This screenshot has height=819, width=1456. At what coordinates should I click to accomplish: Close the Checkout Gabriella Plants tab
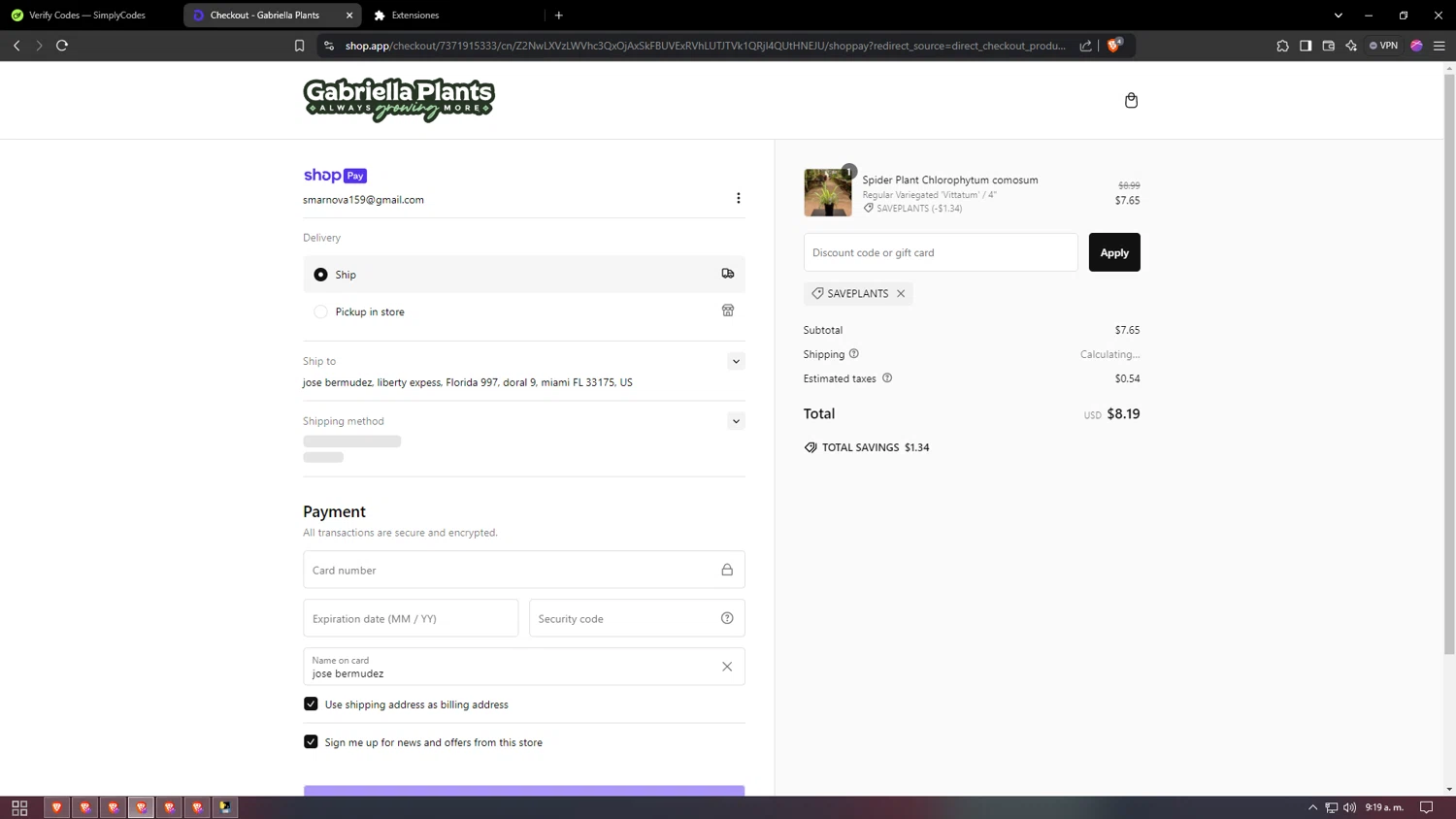[x=349, y=16]
